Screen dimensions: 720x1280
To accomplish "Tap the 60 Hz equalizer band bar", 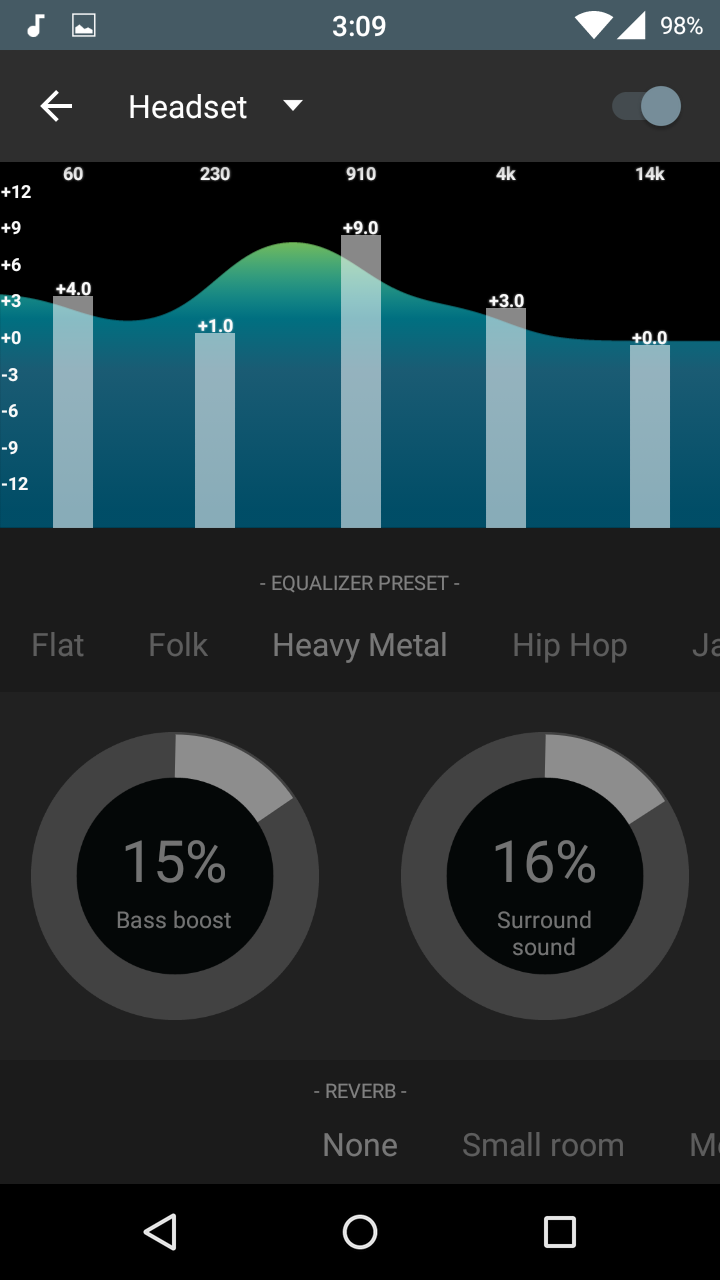I will pos(73,412).
